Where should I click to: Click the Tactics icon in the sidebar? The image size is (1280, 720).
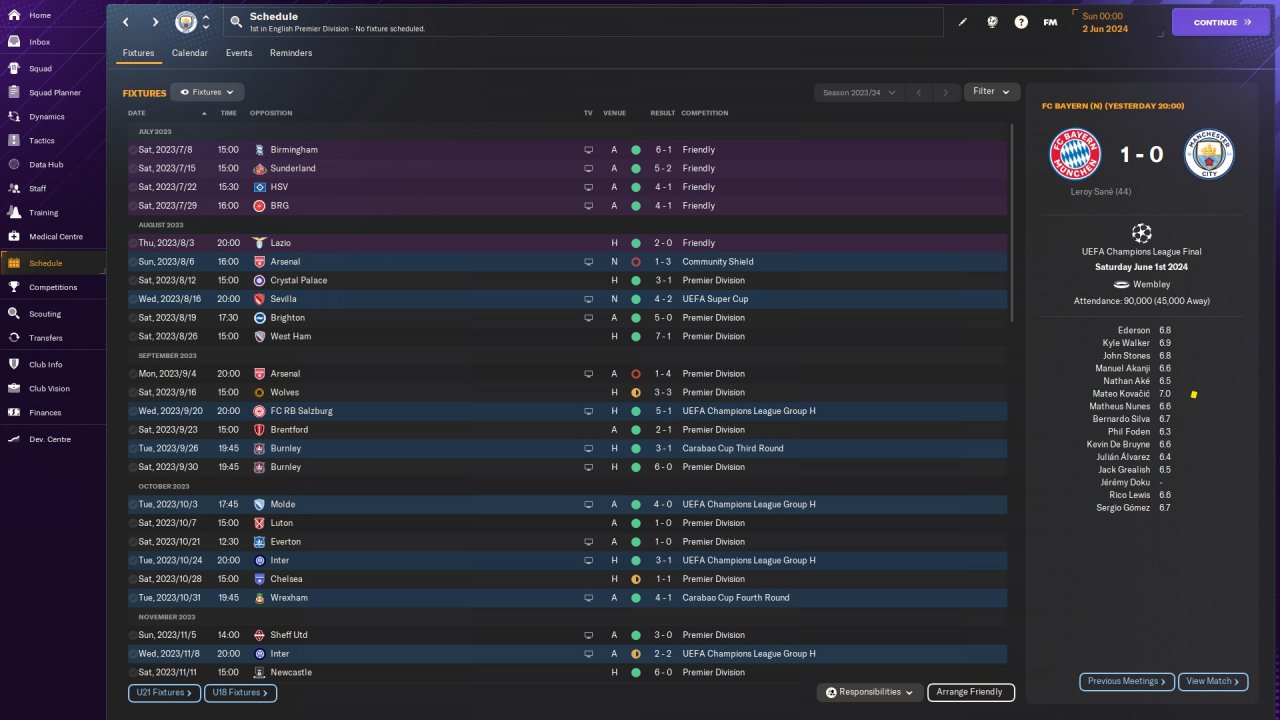pos(14,141)
